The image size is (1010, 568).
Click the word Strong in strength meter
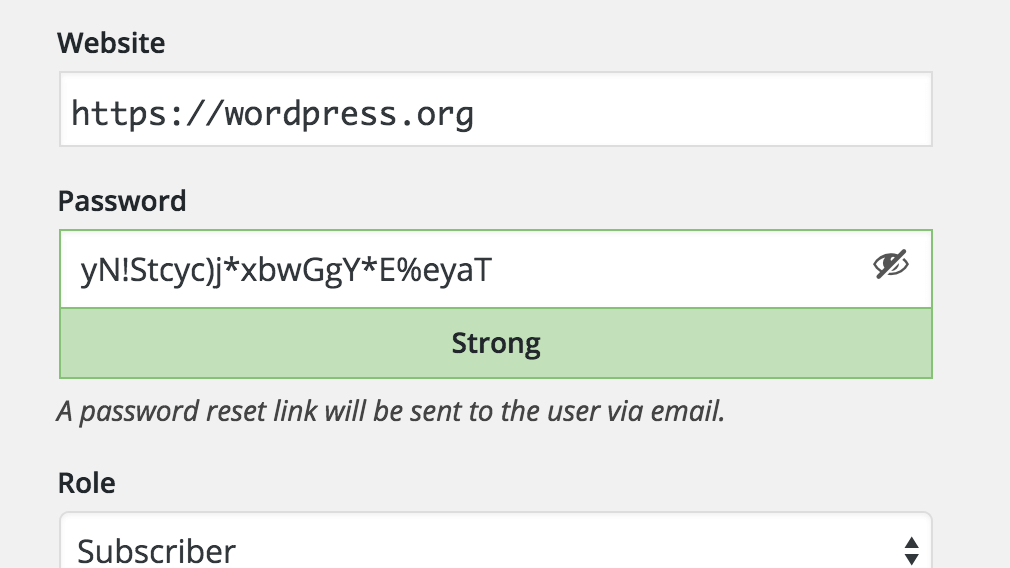496,343
